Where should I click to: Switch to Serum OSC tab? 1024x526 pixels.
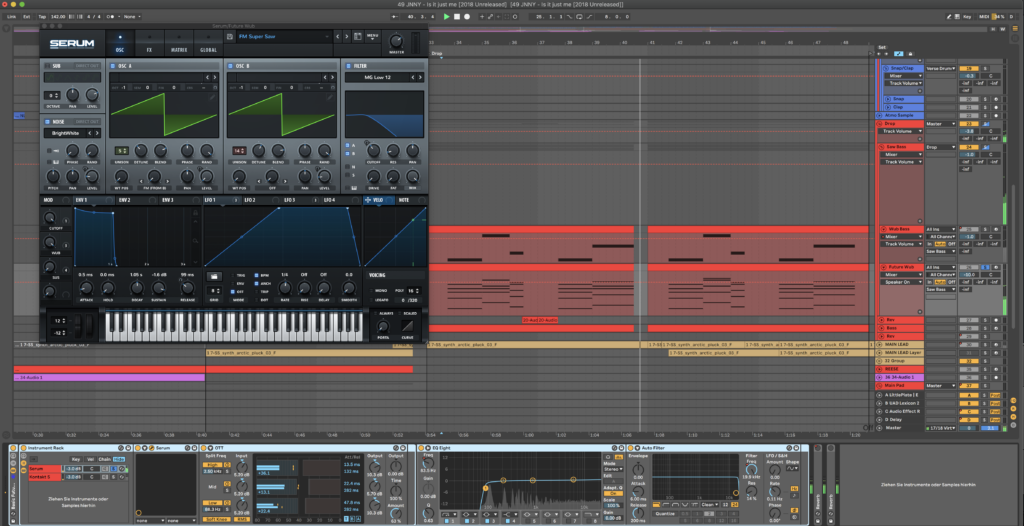tap(120, 43)
